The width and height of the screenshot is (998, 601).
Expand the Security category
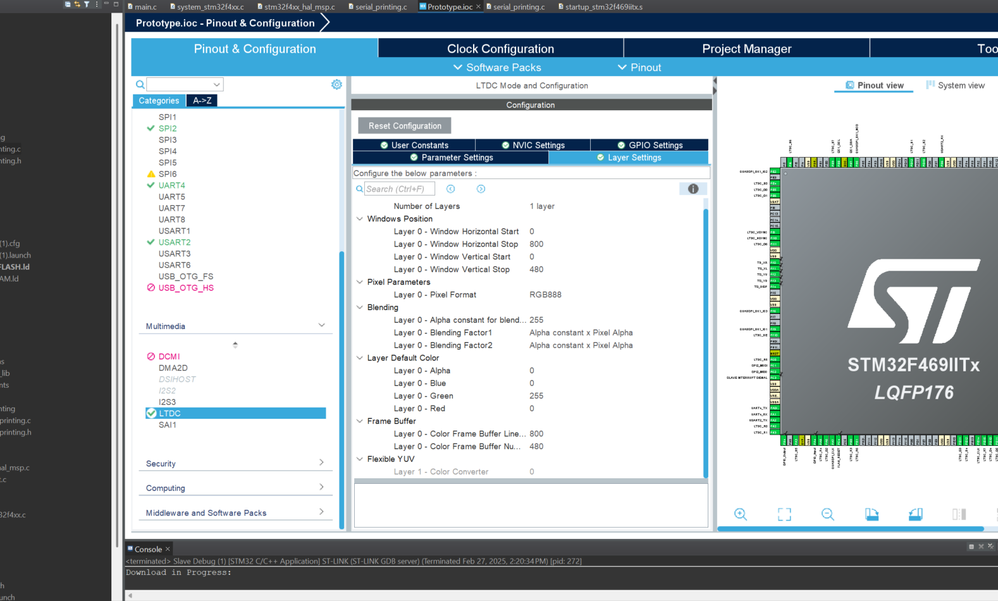click(x=321, y=462)
